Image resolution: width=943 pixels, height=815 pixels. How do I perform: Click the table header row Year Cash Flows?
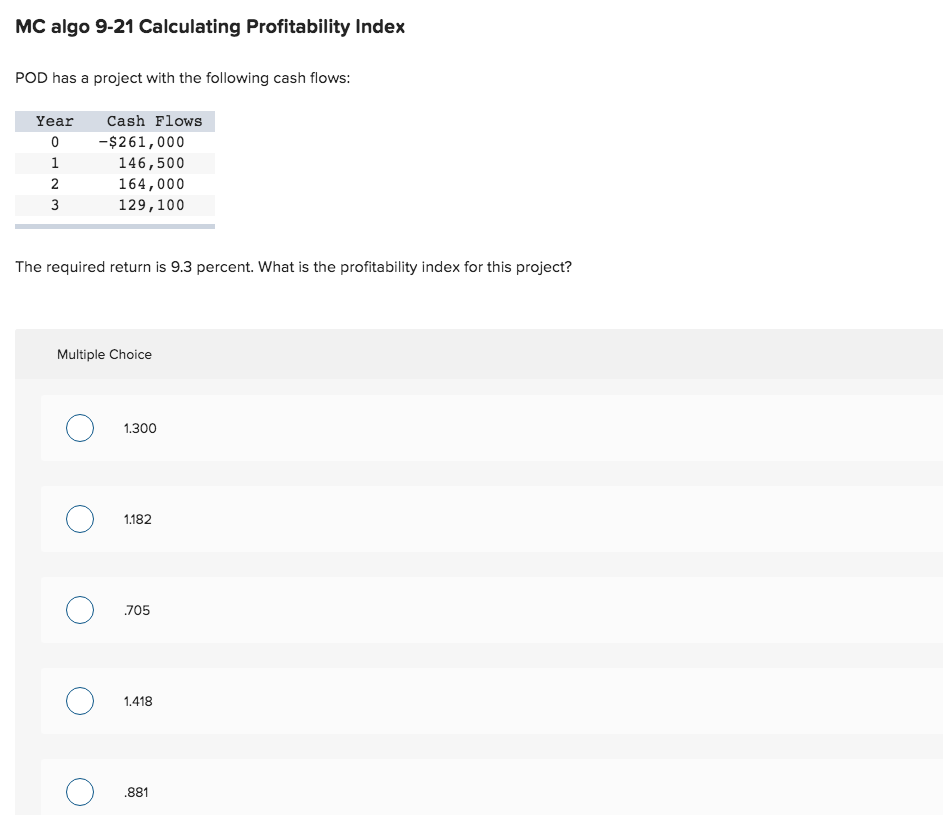tap(115, 121)
